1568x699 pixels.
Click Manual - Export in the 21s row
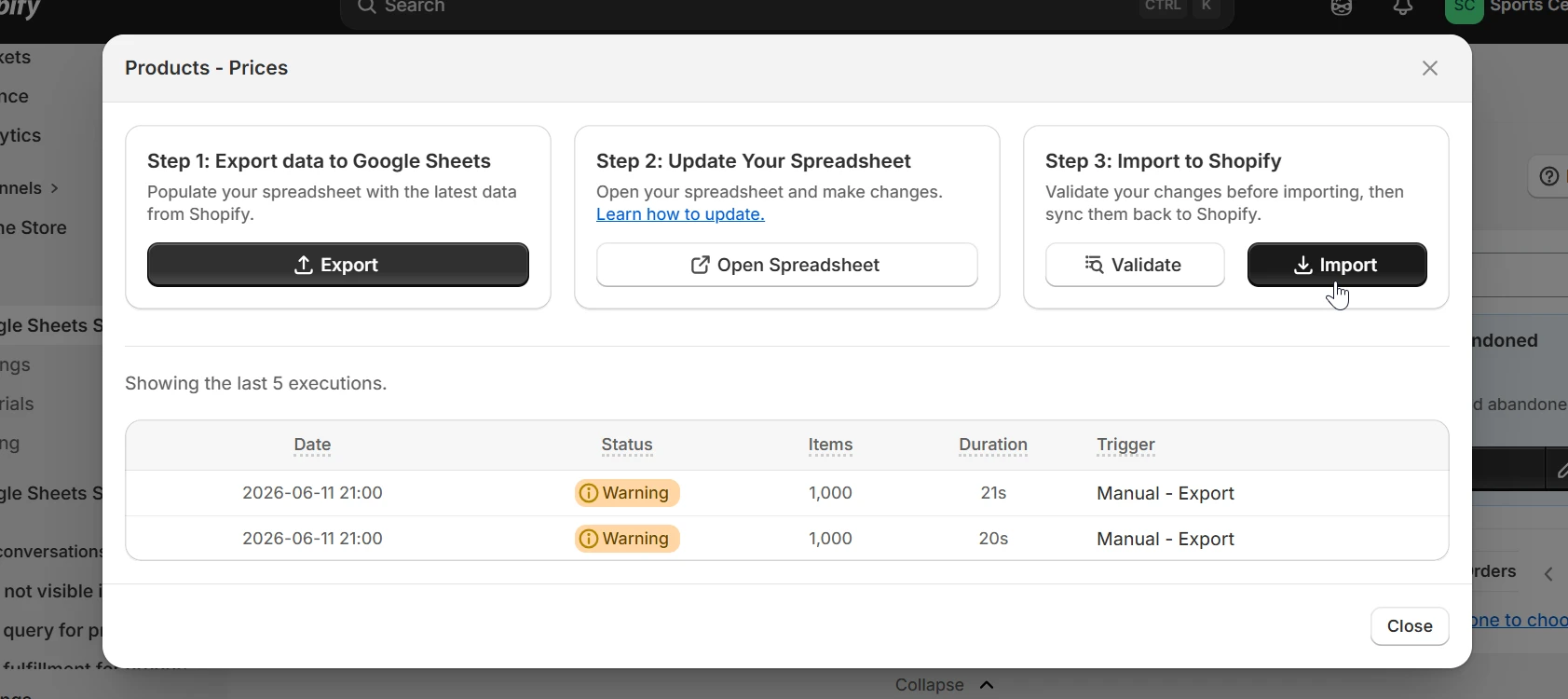click(1166, 493)
